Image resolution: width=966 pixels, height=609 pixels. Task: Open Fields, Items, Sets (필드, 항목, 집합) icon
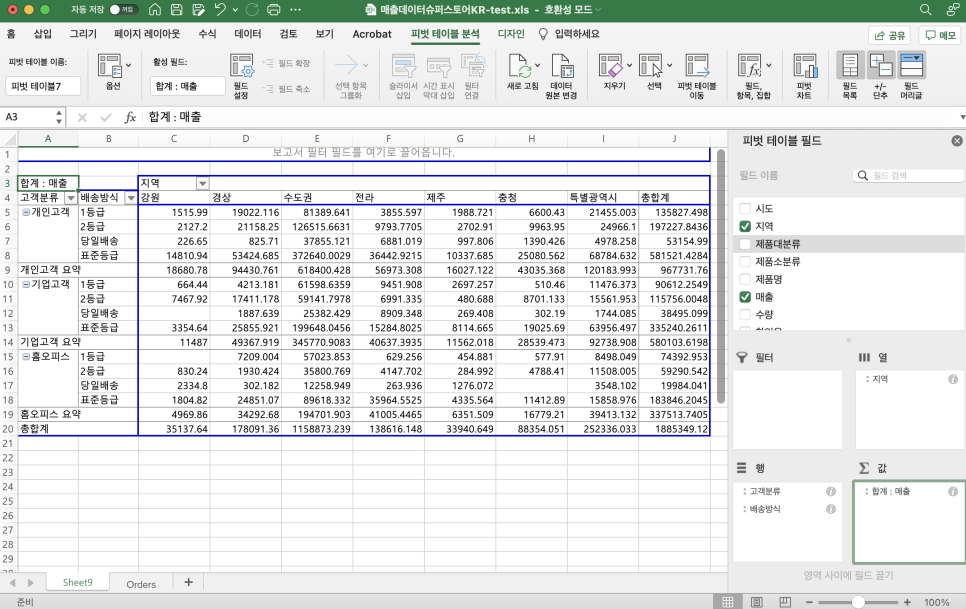pos(750,65)
